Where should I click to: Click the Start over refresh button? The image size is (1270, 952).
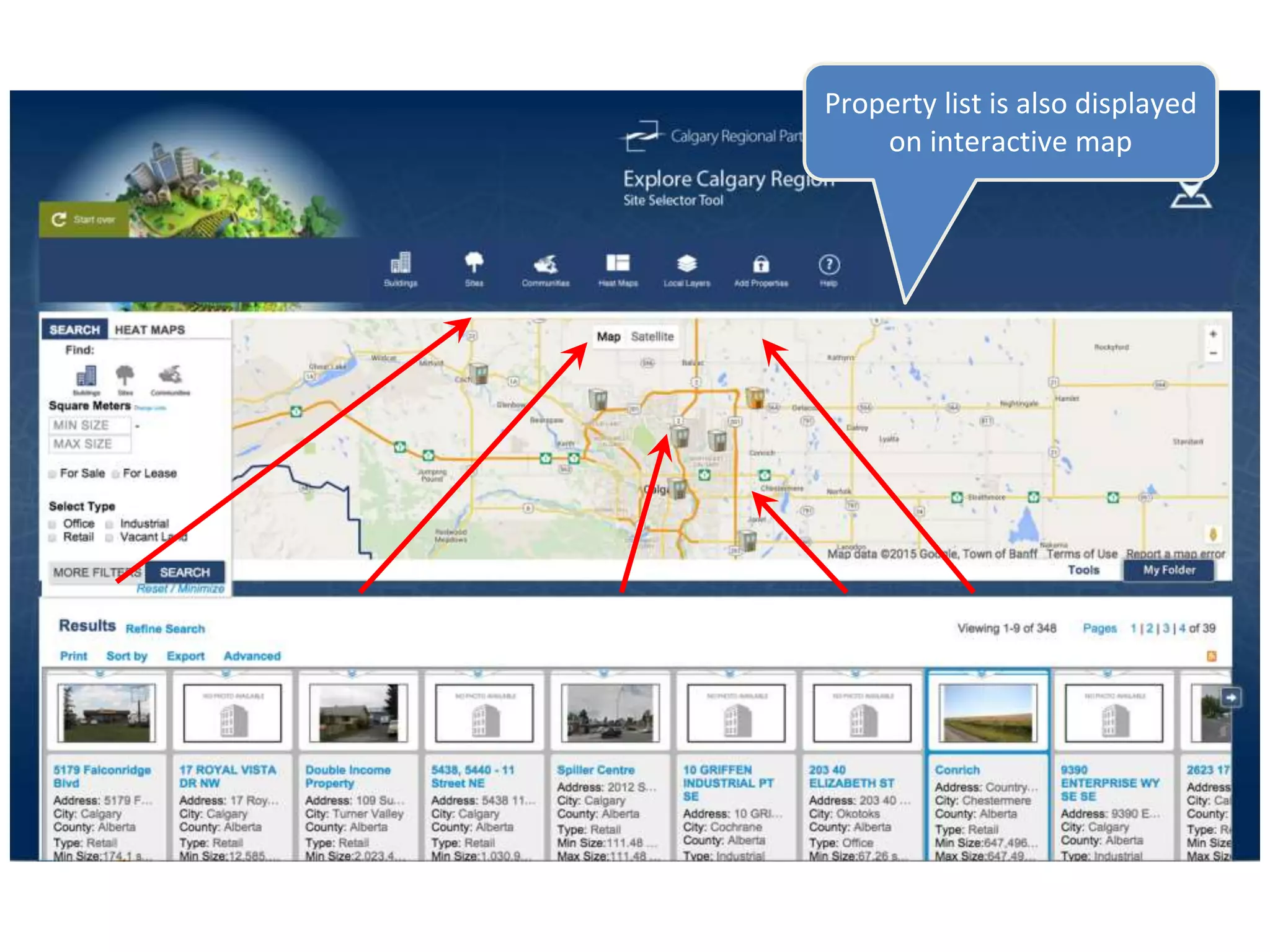point(84,219)
